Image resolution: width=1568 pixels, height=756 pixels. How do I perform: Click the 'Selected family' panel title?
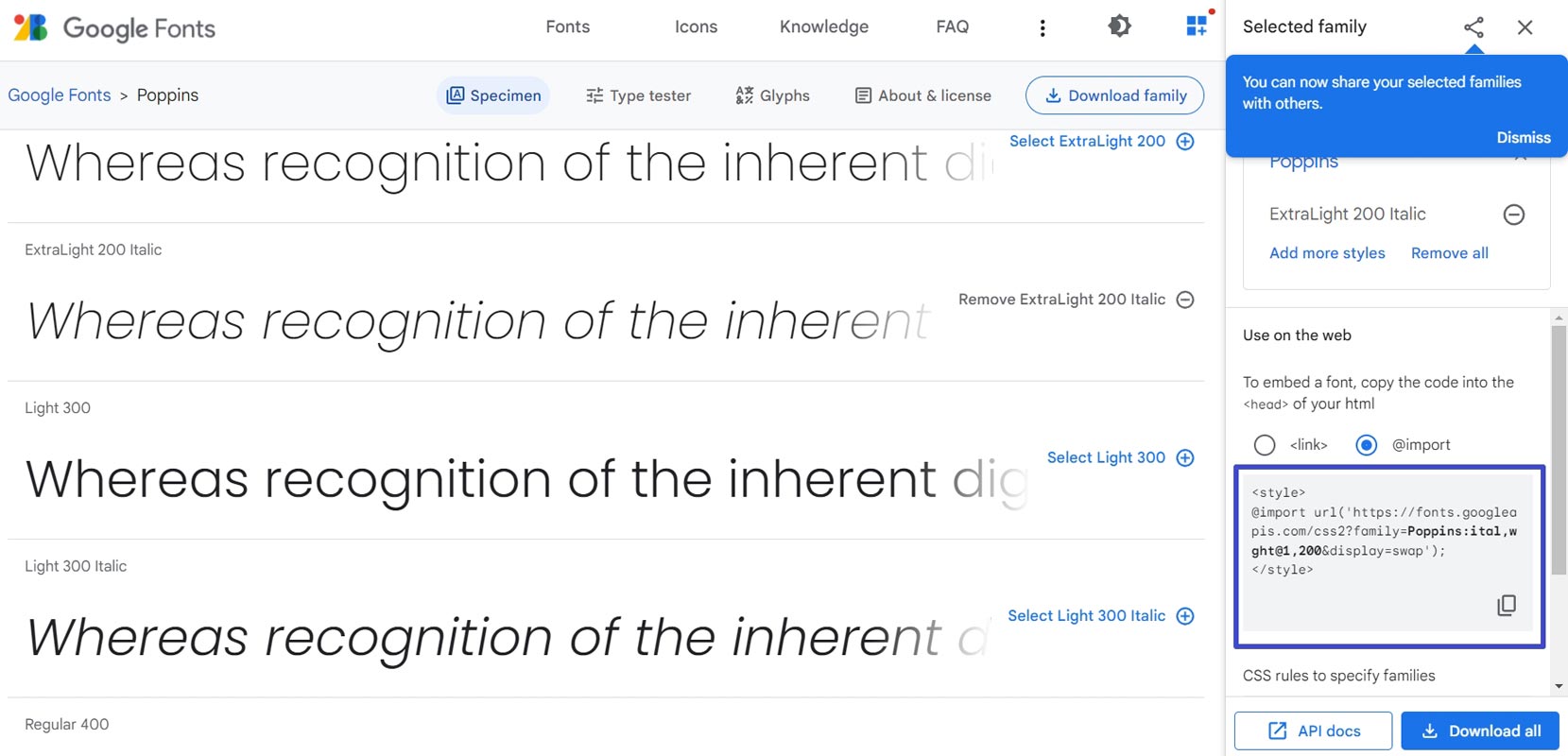point(1304,26)
